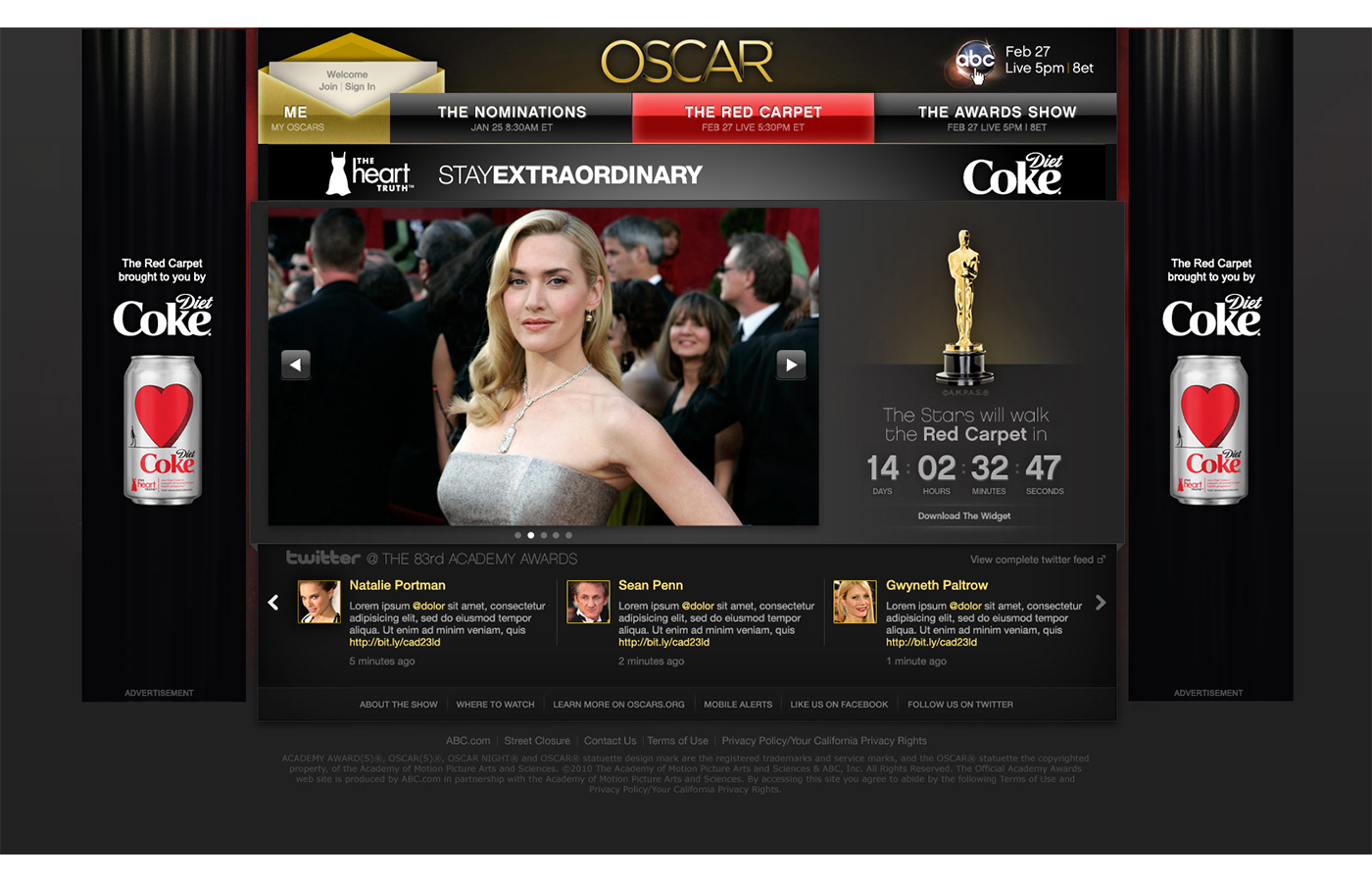Open the Contact Us link
This screenshot has width=1372, height=882.
point(610,741)
